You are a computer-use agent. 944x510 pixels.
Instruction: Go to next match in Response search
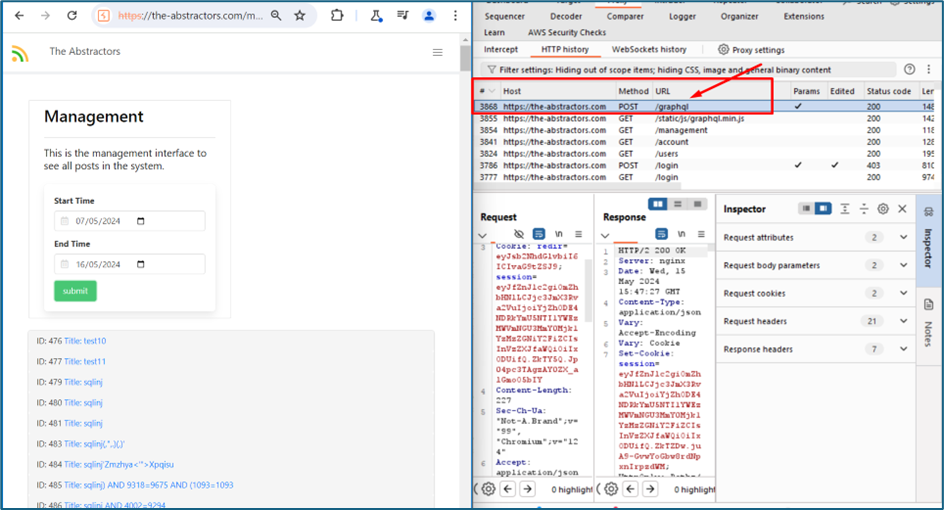650,489
